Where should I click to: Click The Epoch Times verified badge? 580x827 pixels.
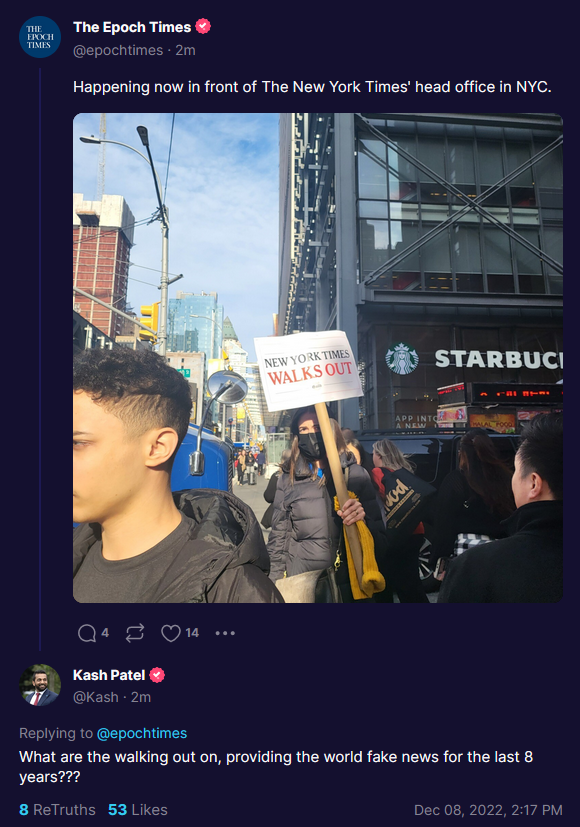(x=203, y=26)
